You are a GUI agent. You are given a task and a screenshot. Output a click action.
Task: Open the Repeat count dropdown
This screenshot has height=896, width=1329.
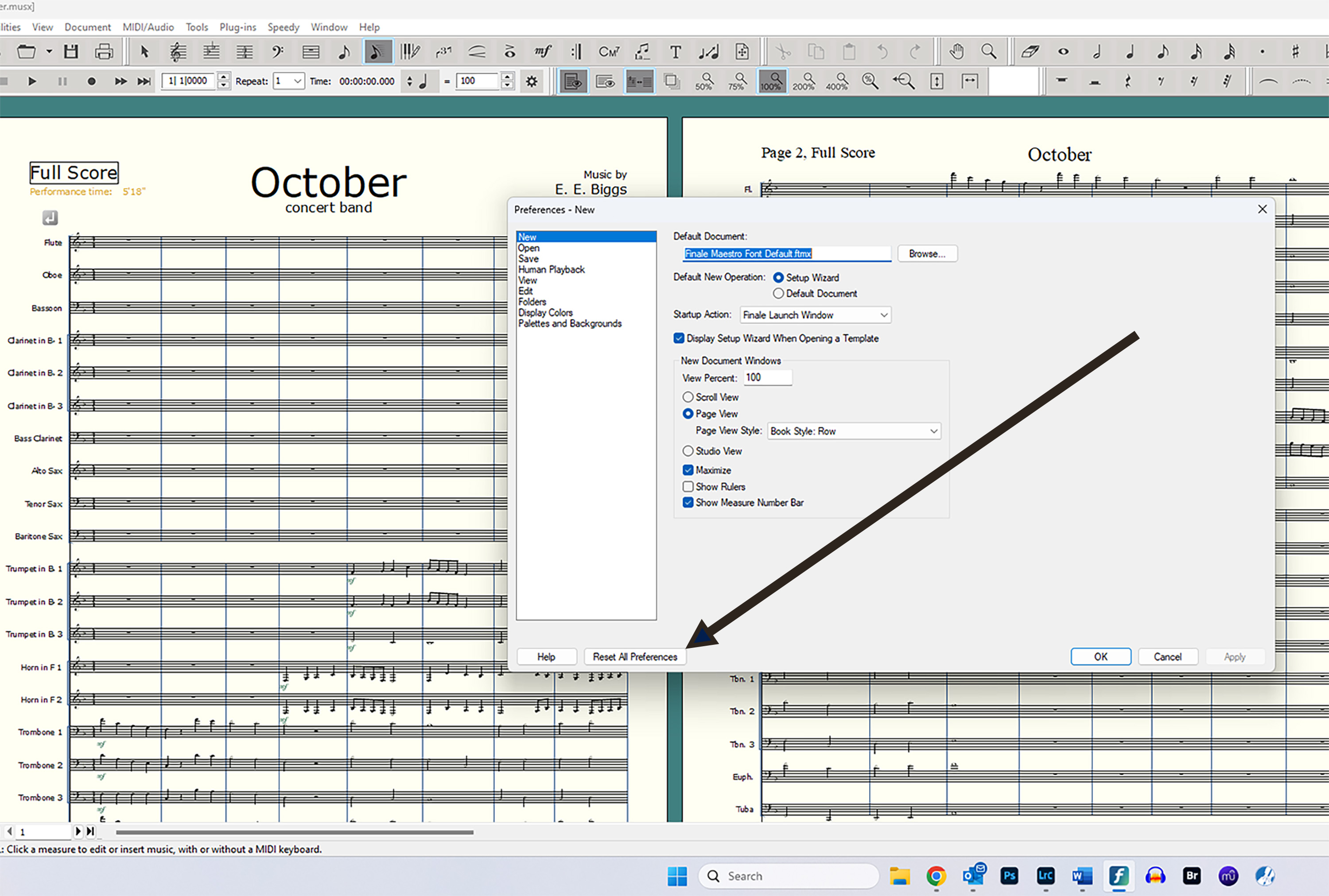tap(289, 81)
